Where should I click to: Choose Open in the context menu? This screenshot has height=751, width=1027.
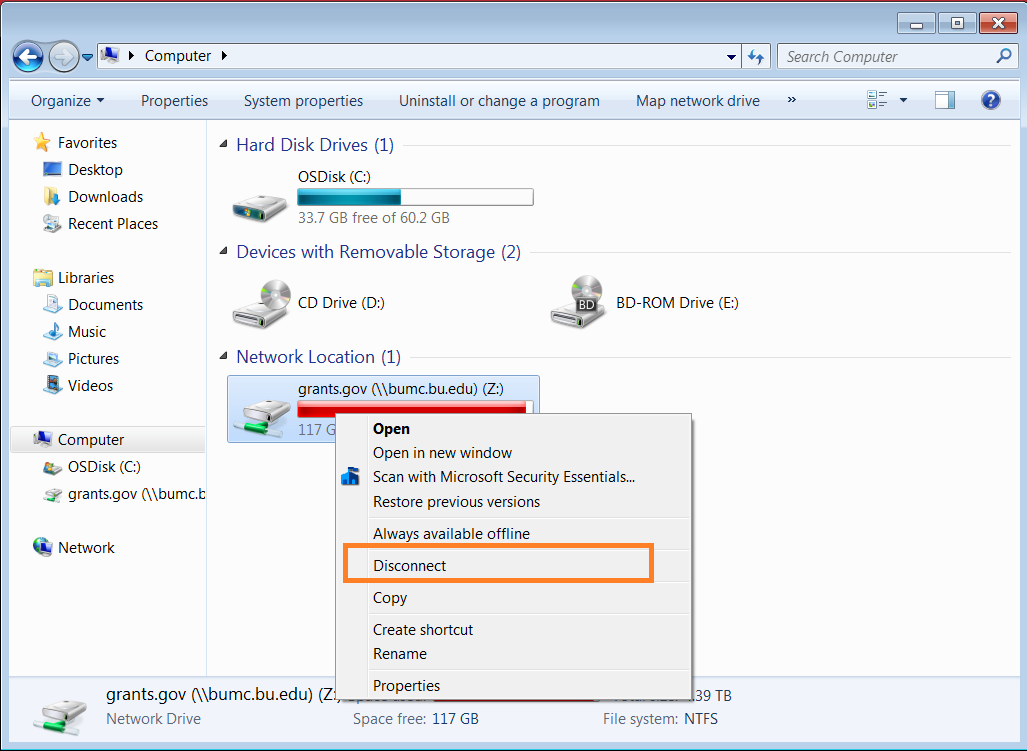point(391,429)
